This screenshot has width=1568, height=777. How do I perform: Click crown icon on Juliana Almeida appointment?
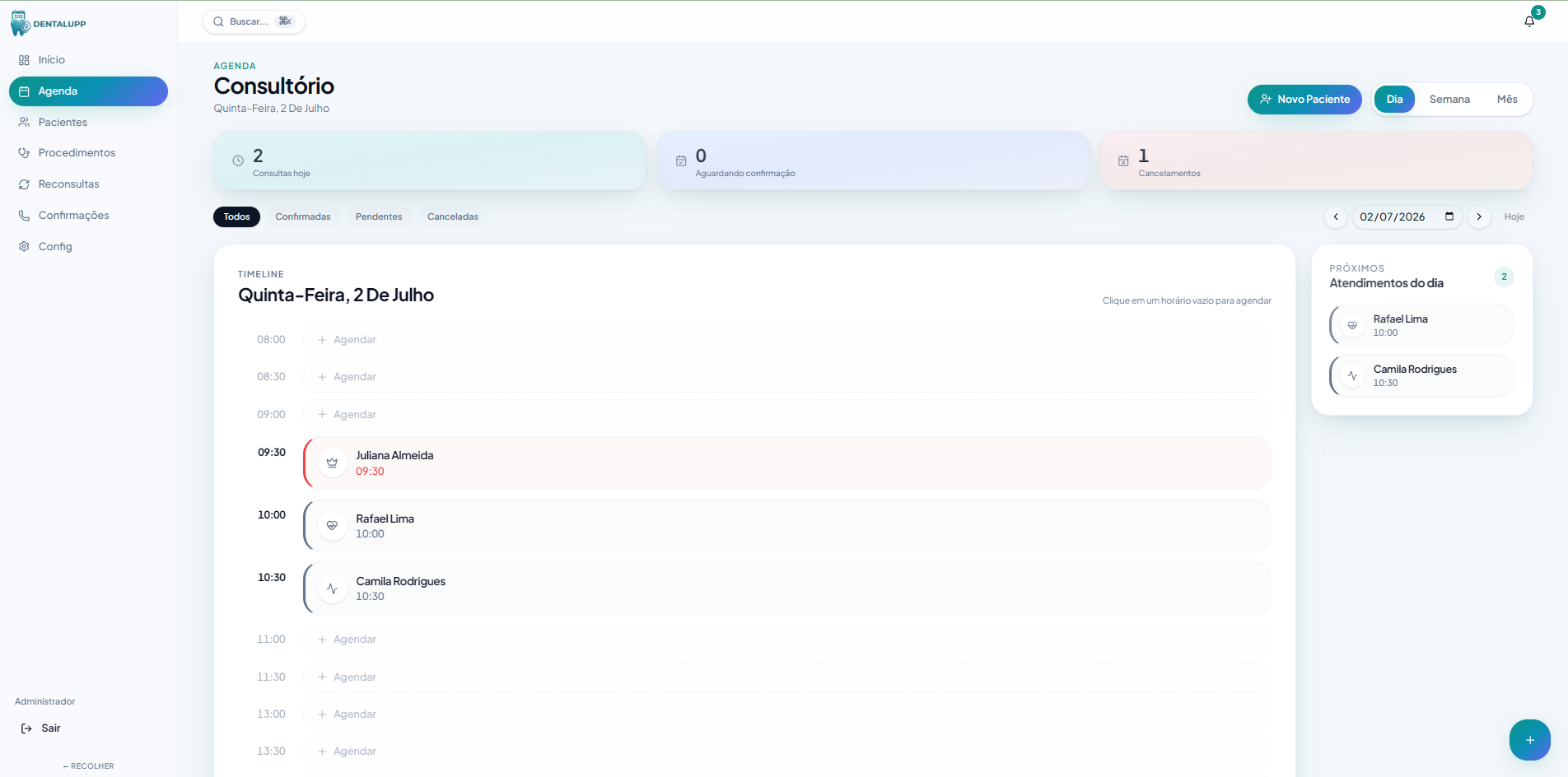click(x=332, y=463)
